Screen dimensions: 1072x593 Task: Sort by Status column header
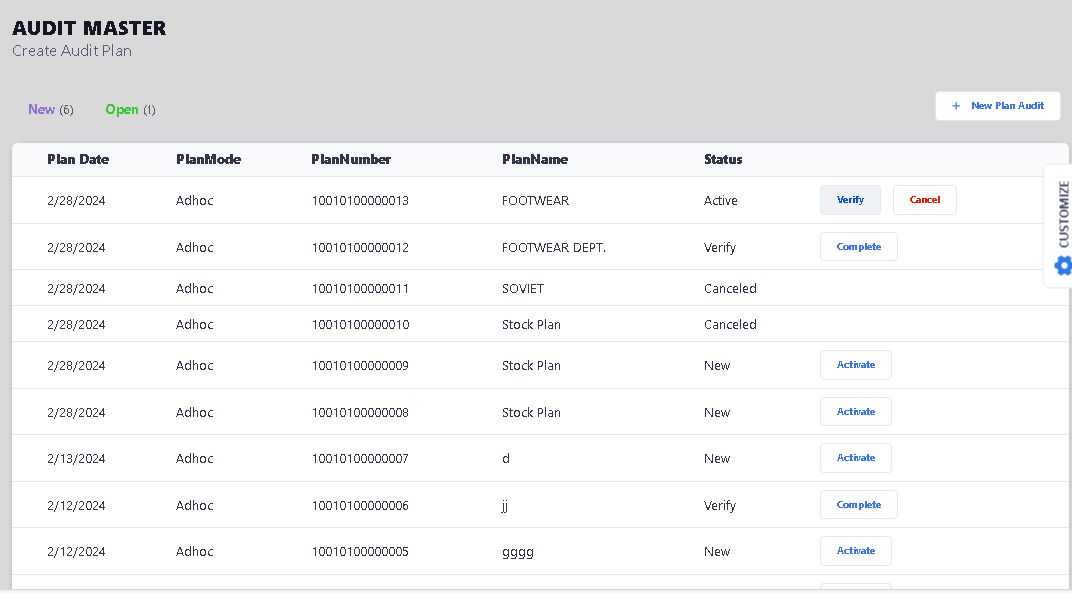[723, 159]
